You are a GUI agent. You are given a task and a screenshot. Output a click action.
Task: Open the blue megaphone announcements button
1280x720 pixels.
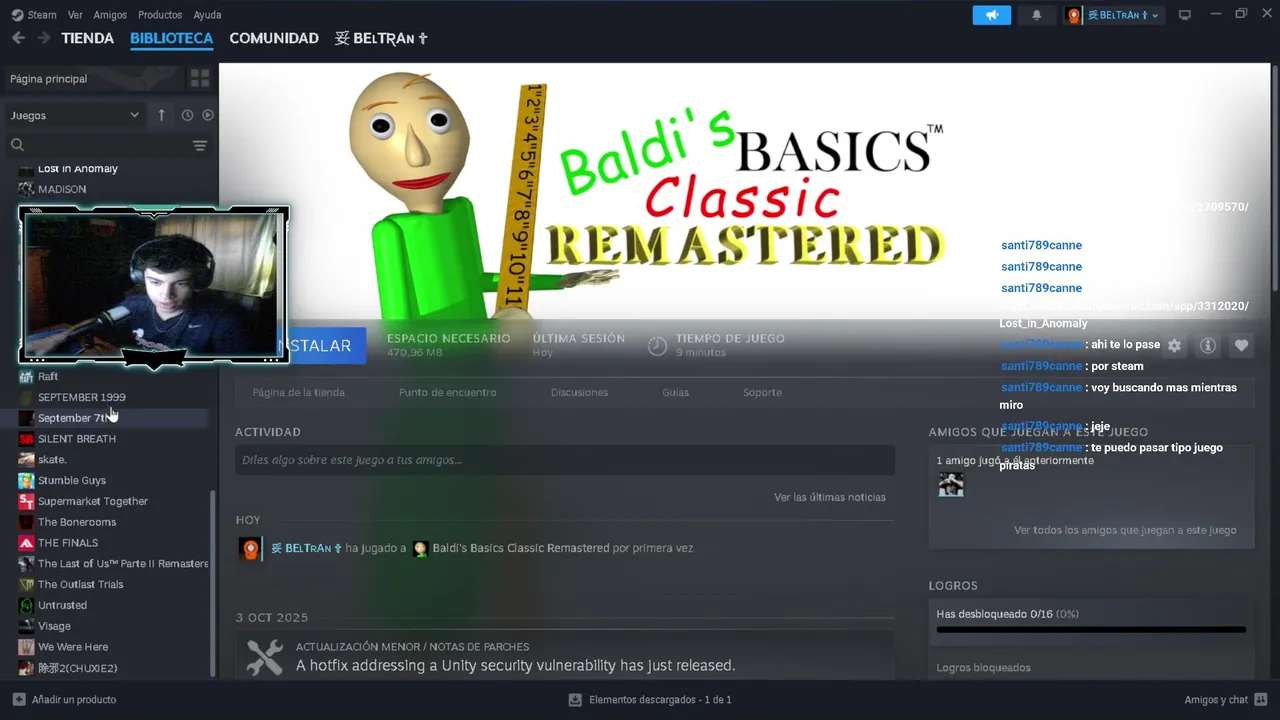click(x=992, y=15)
